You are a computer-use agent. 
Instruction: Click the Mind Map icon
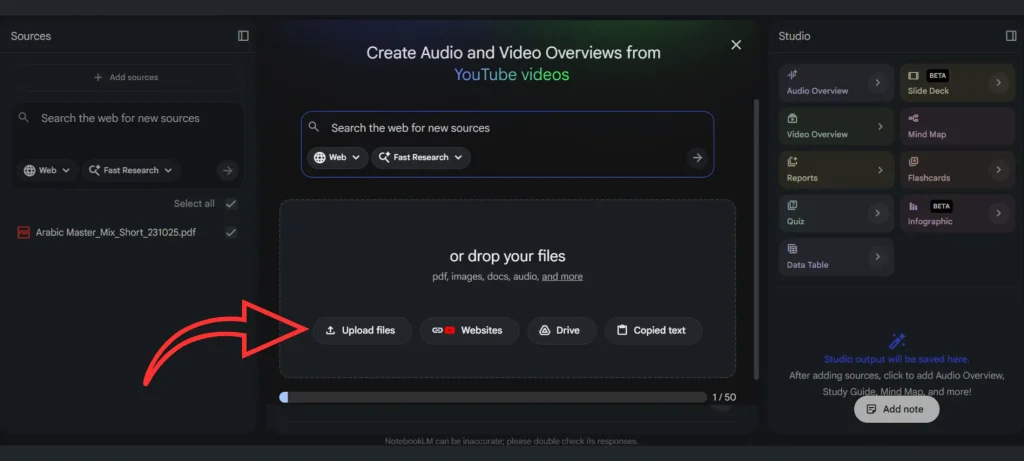tap(913, 119)
